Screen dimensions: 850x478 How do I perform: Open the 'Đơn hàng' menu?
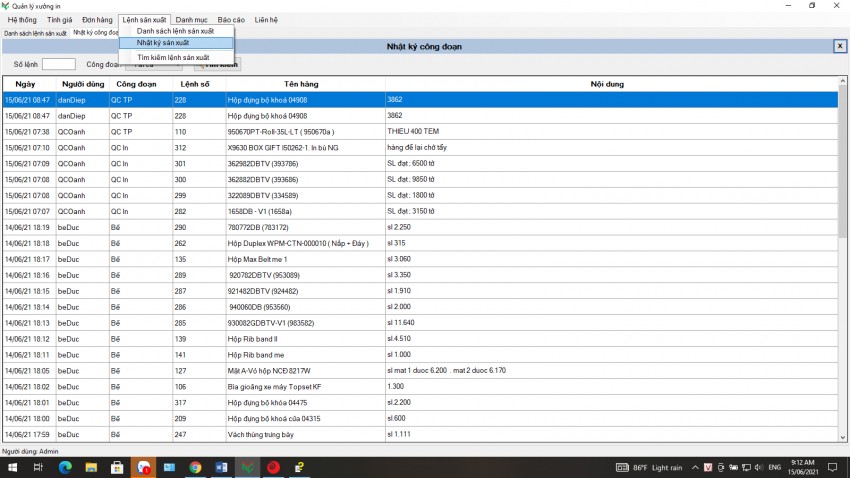point(97,19)
